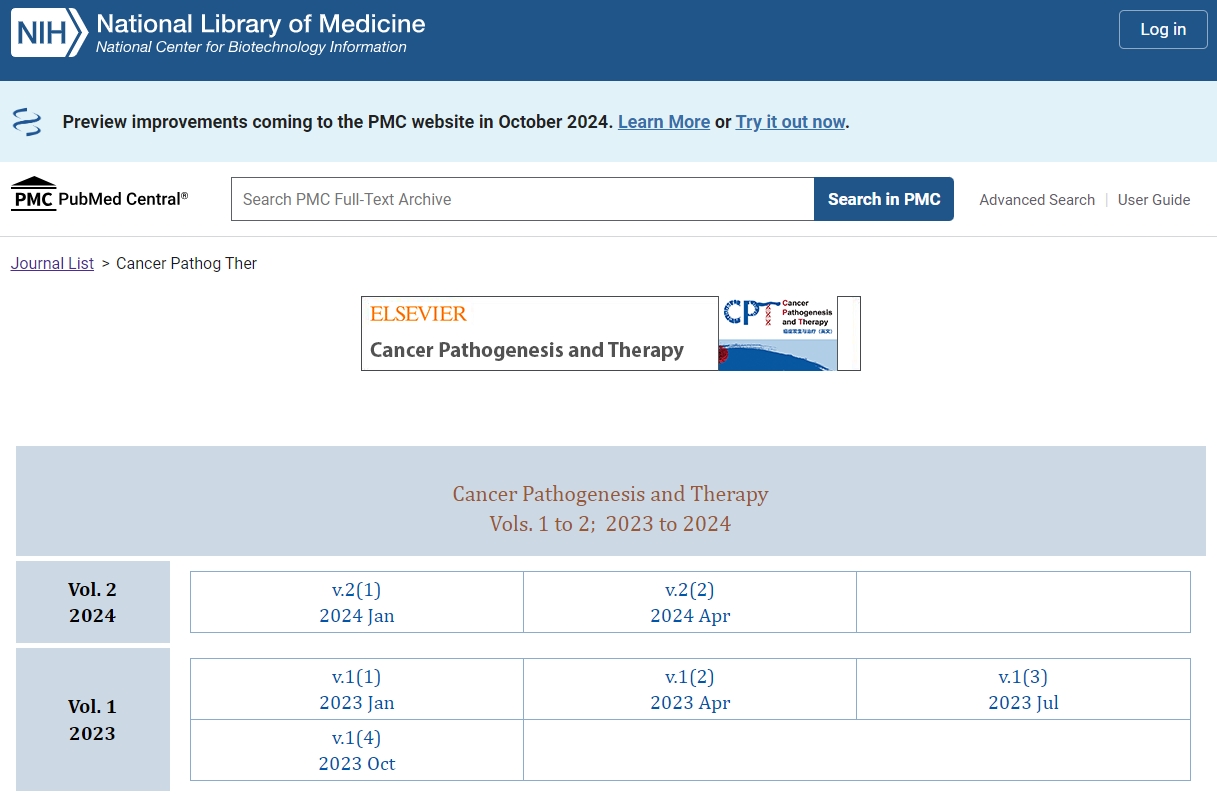The width and height of the screenshot is (1217, 794).
Task: Open issue v.2(1) 2024 Jan
Action: pyautogui.click(x=357, y=603)
